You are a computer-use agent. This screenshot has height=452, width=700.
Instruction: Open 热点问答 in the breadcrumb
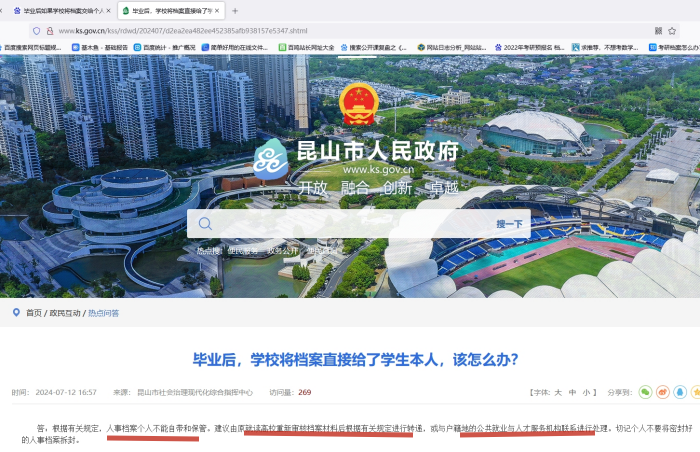pyautogui.click(x=104, y=313)
